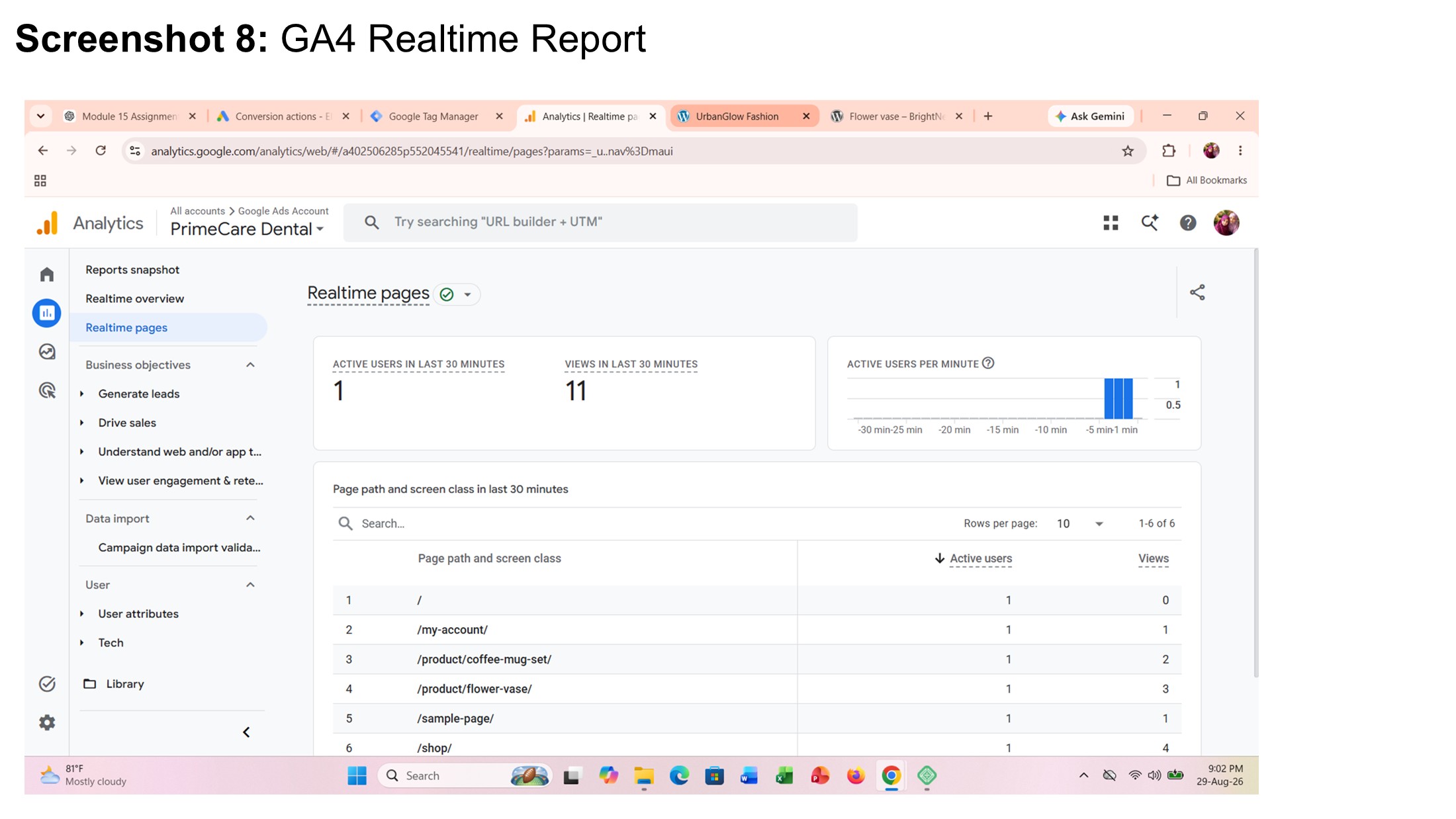This screenshot has width=1456, height=819.
Task: Click the Ask Gemini button
Action: coord(1090,116)
